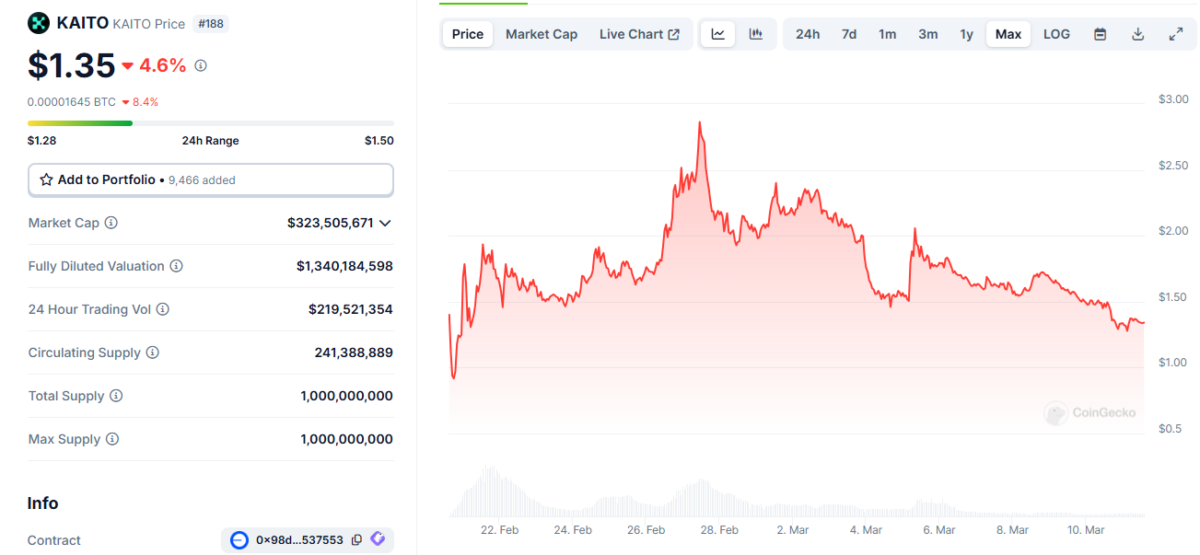
Task: Click the purple wallet icon beside contract
Action: tap(377, 540)
